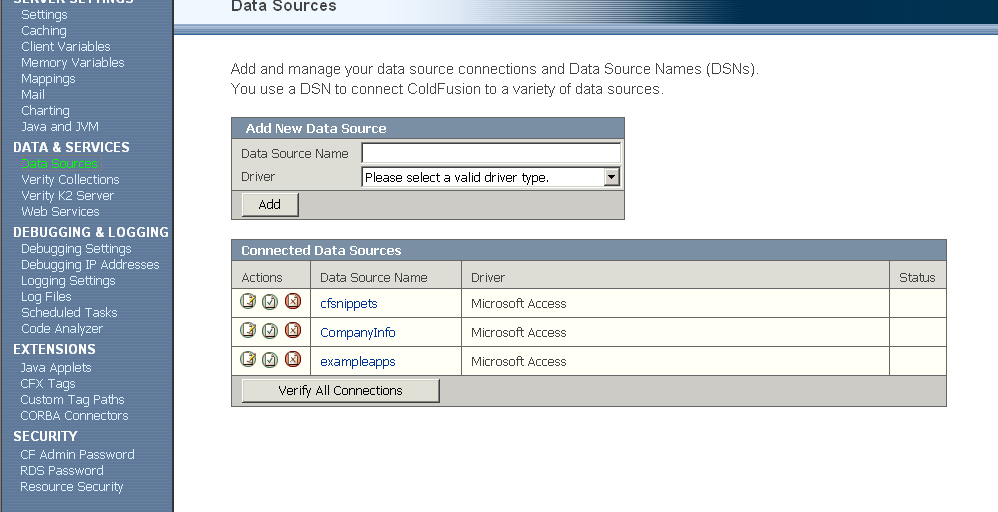
Task: Open Scheduled Tasks page
Action: tap(69, 313)
